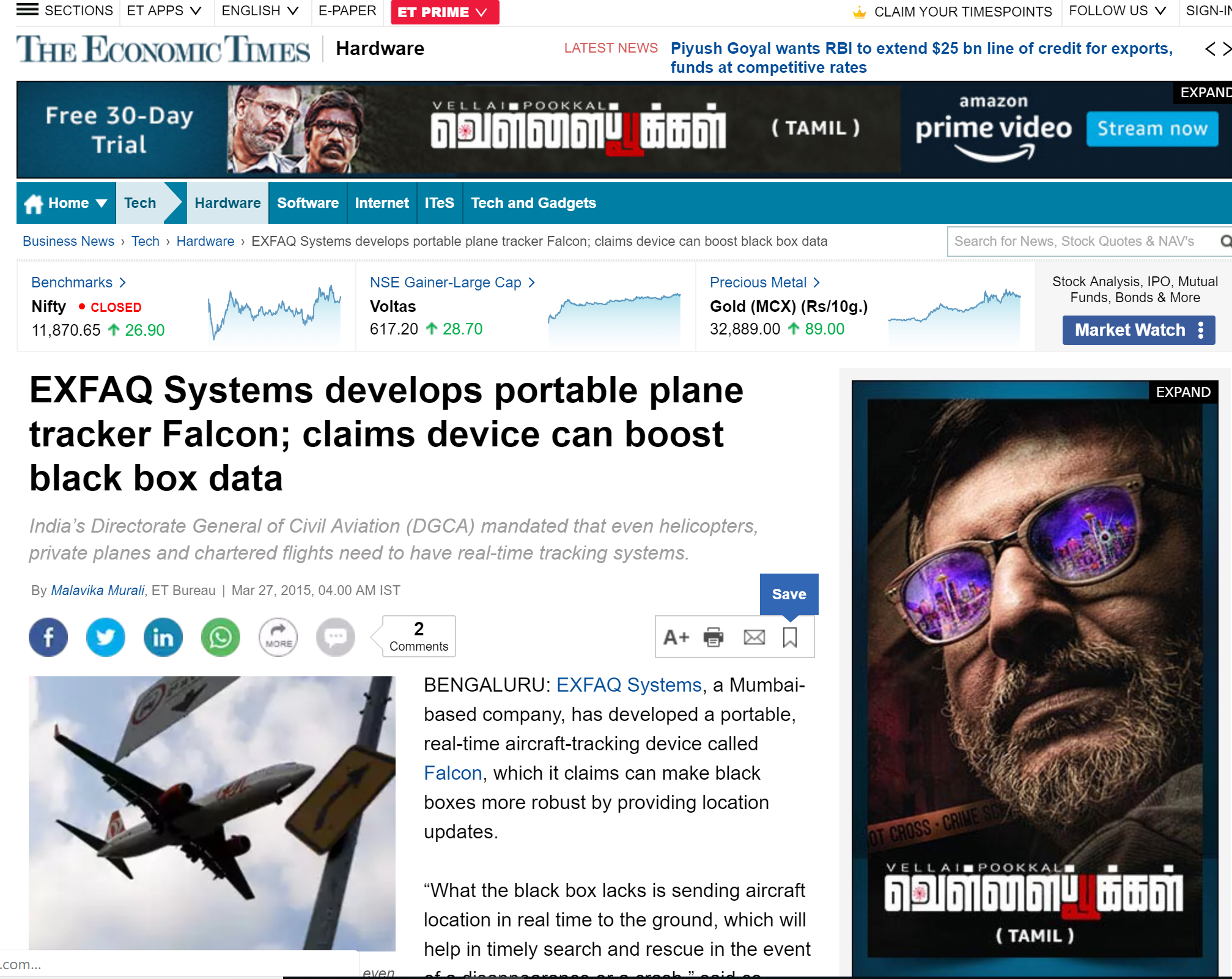Click SIGN-IN in the top bar
The height and width of the screenshot is (979, 1232).
pos(1208,11)
